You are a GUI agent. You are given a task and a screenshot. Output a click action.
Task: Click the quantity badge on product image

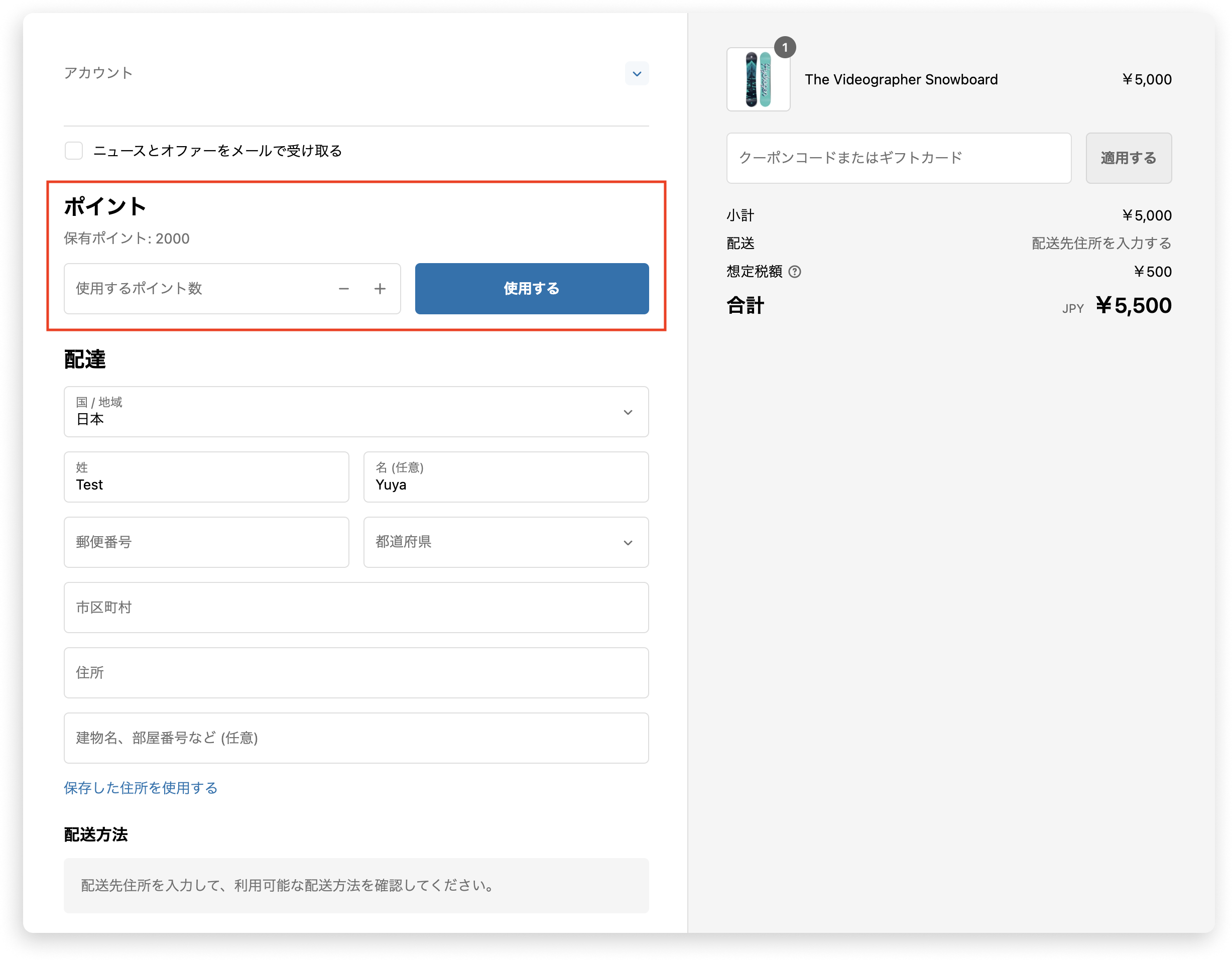785,48
